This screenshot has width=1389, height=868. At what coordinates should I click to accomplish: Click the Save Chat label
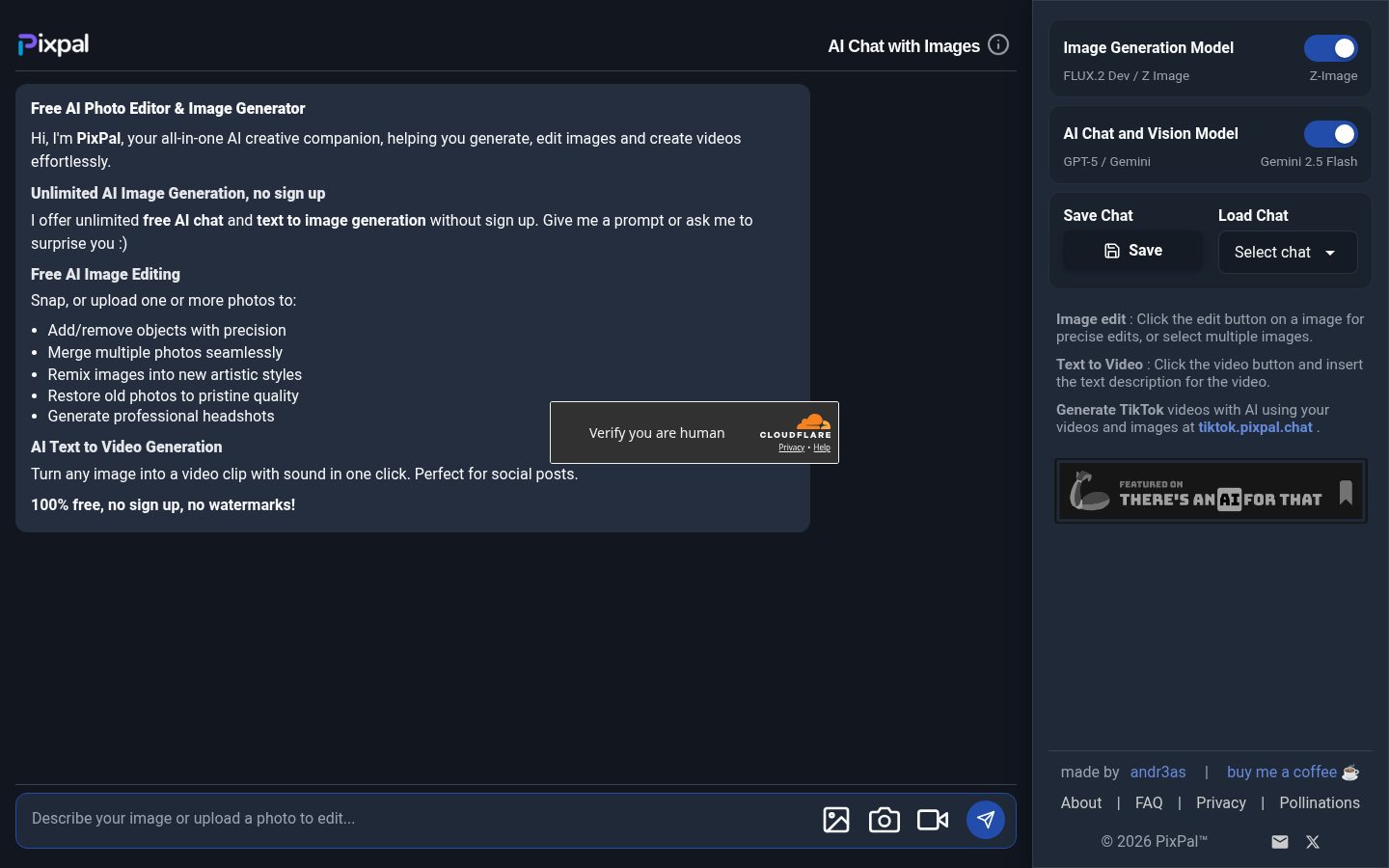click(1098, 216)
